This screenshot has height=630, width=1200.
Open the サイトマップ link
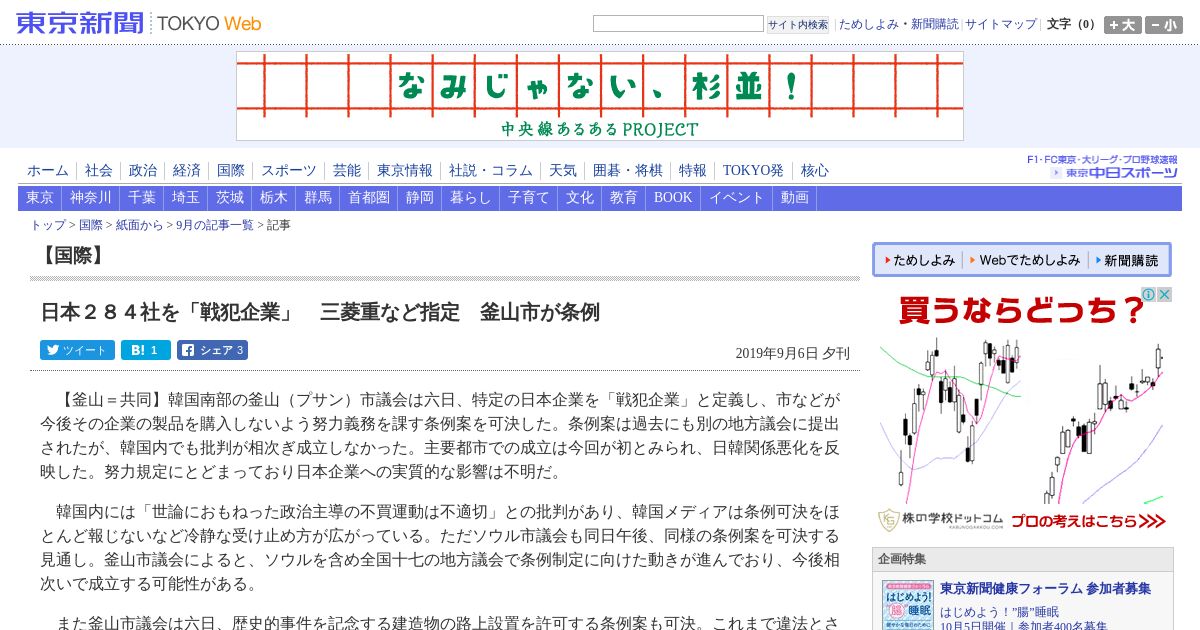click(1001, 24)
